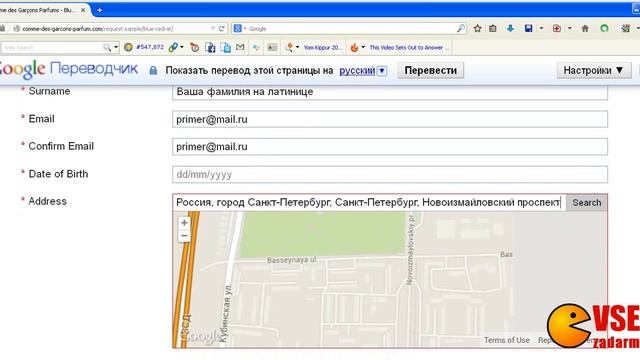The width and height of the screenshot is (640, 360).
Task: Close the Comme des Garçons tab
Action: (x=83, y=10)
